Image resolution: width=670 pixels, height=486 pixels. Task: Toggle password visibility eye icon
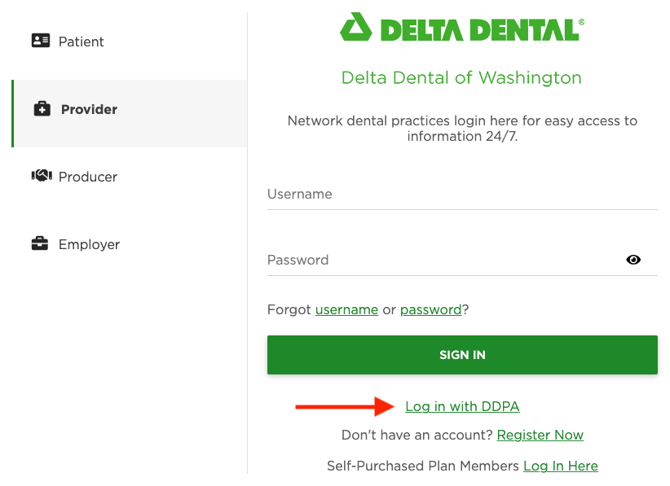[x=633, y=260]
